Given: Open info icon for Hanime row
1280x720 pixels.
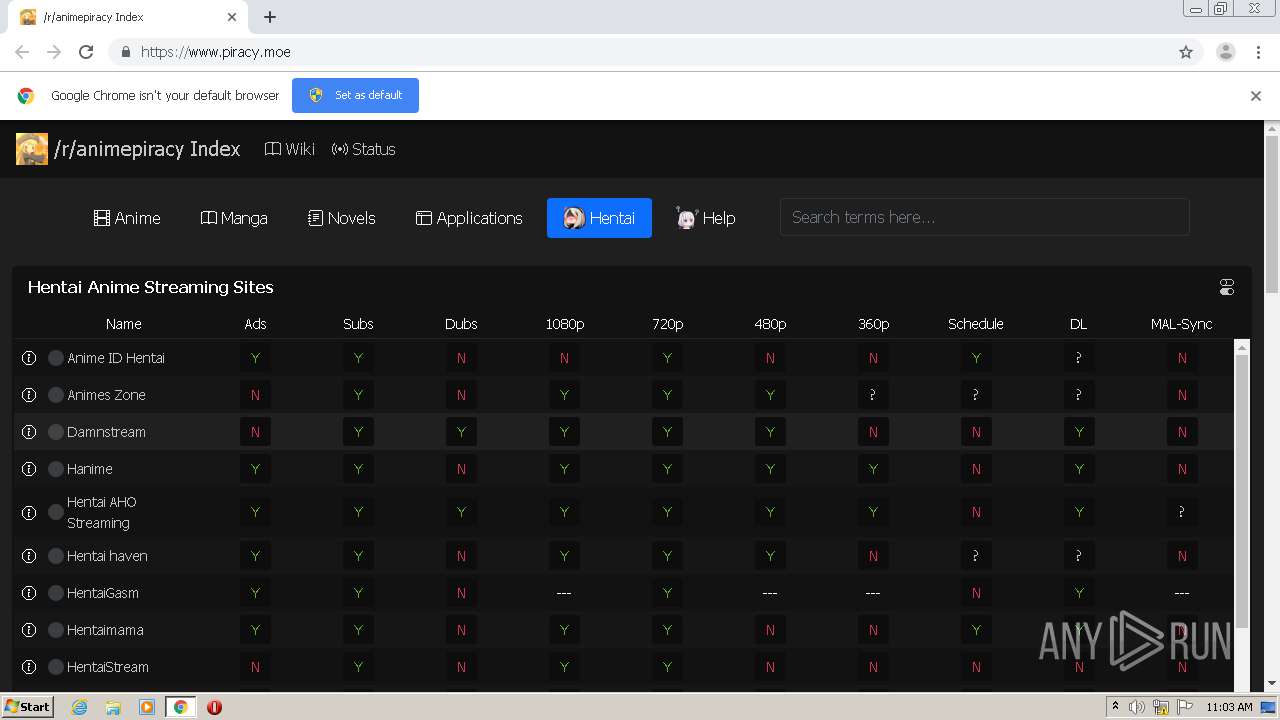Looking at the screenshot, I should pyautogui.click(x=29, y=469).
